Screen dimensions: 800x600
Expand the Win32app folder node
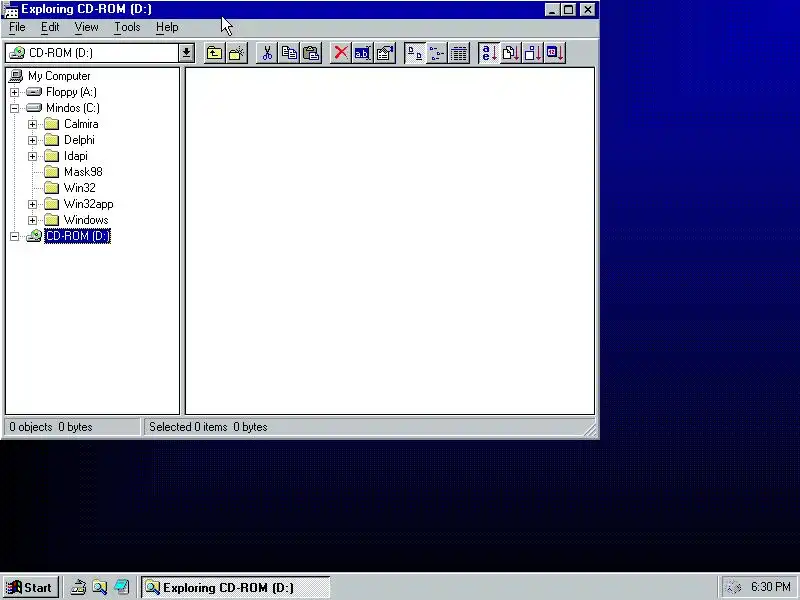click(x=33, y=204)
